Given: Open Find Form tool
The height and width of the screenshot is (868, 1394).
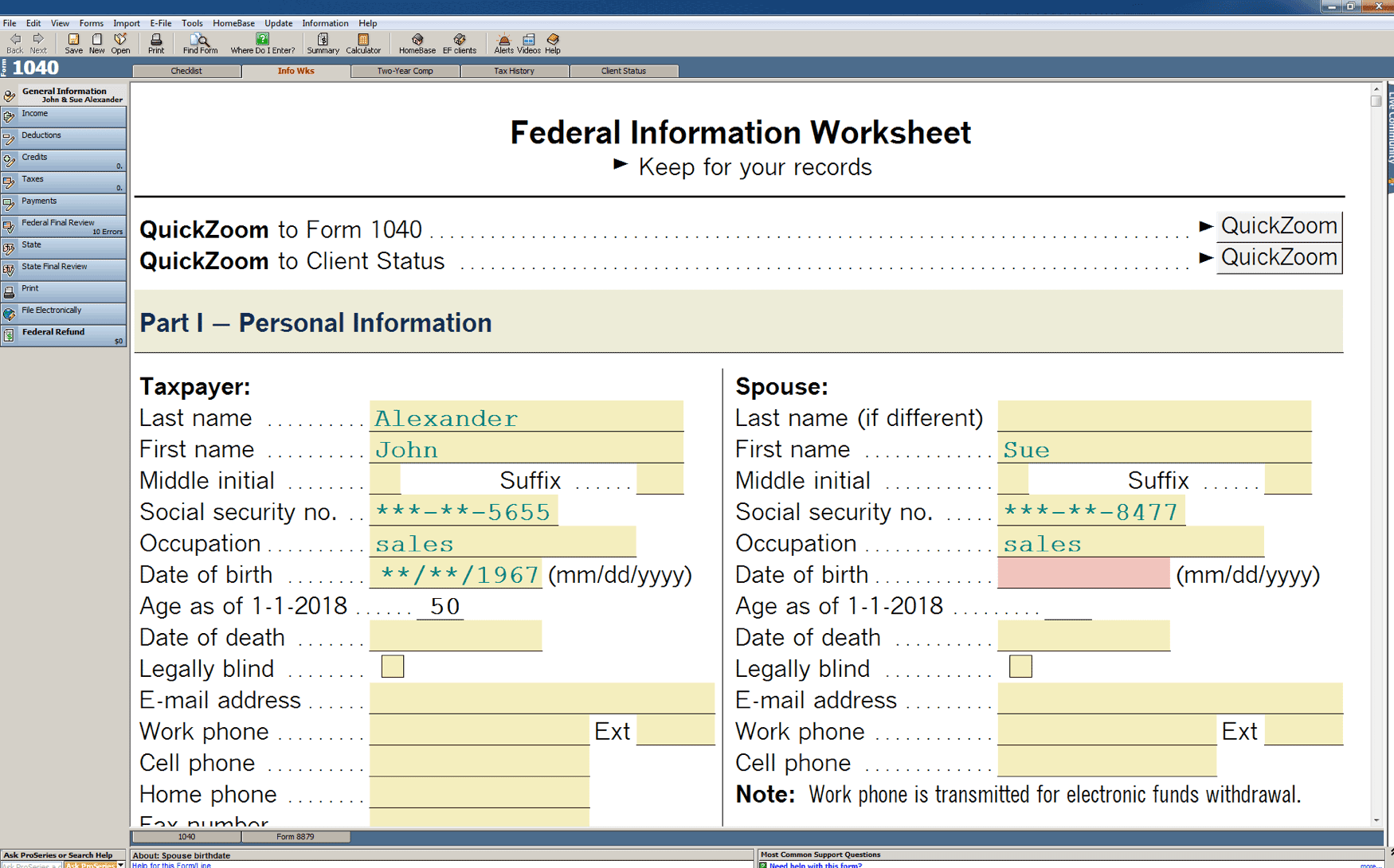Looking at the screenshot, I should point(200,43).
